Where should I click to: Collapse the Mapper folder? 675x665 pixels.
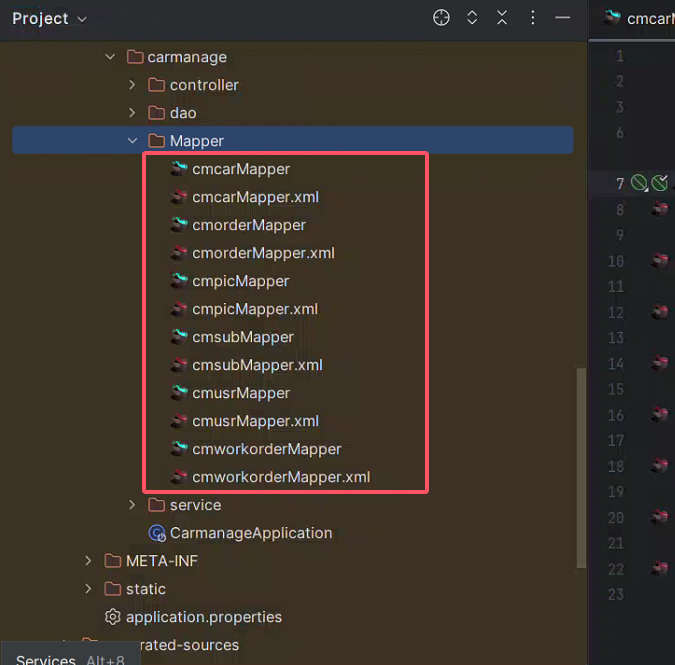tap(132, 141)
